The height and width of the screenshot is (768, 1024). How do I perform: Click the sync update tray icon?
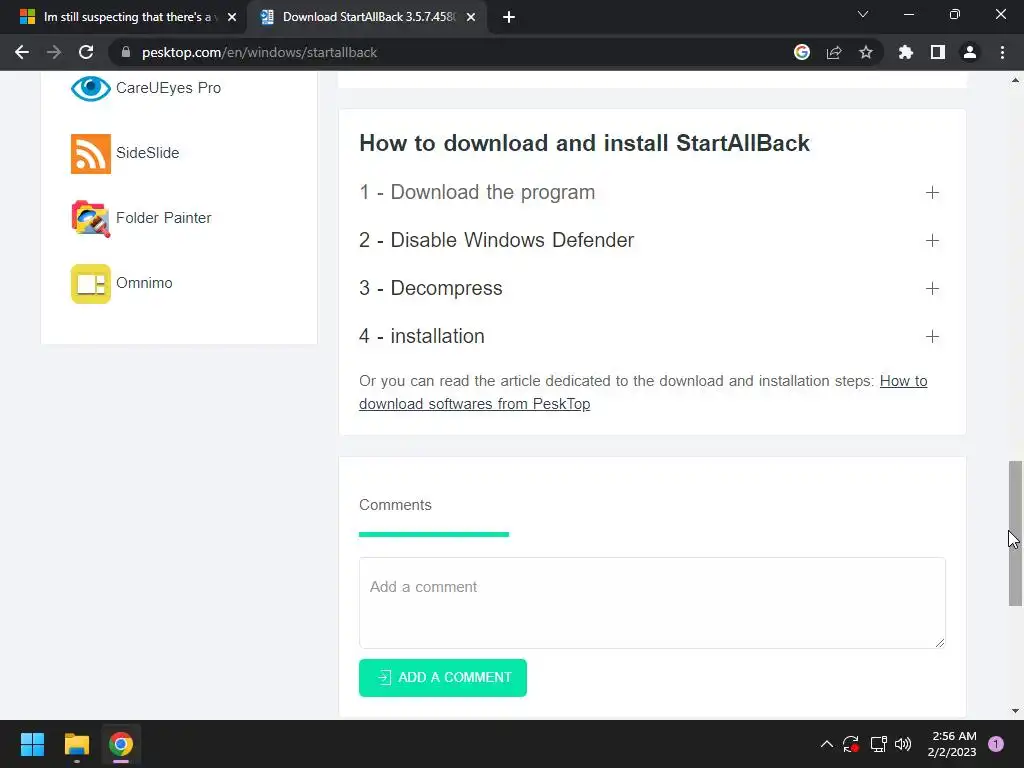click(850, 744)
